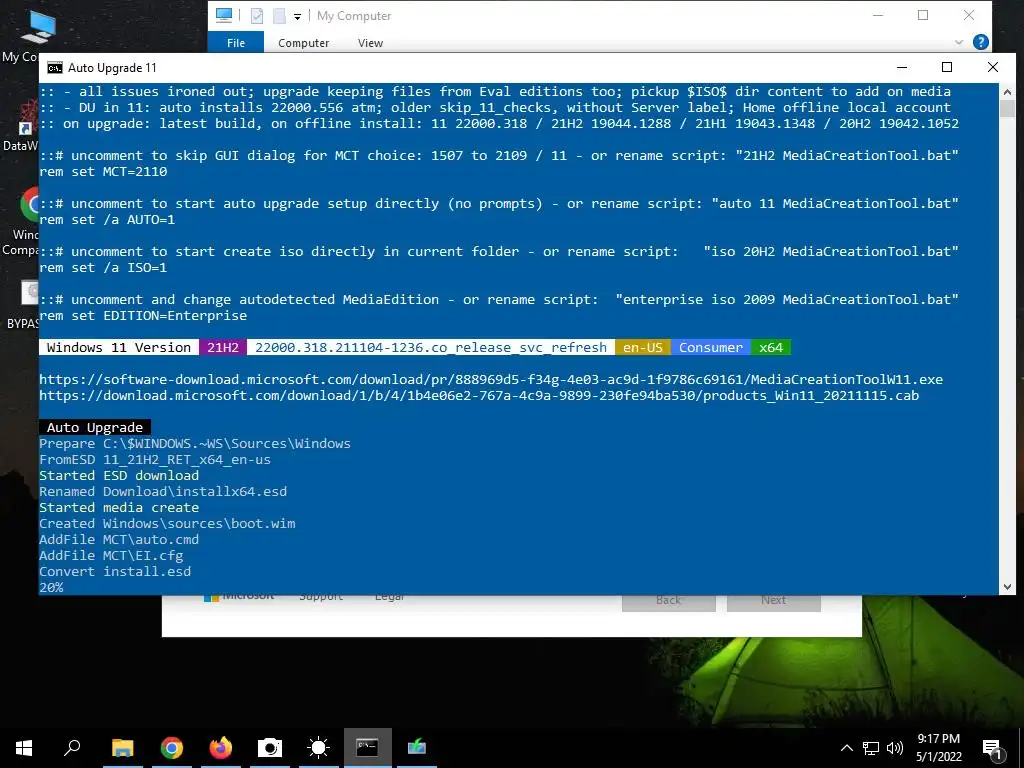Screen dimensions: 1024x768
Task: Click 'AddFile MCT\EI.cfg' line
Action: tap(111, 555)
